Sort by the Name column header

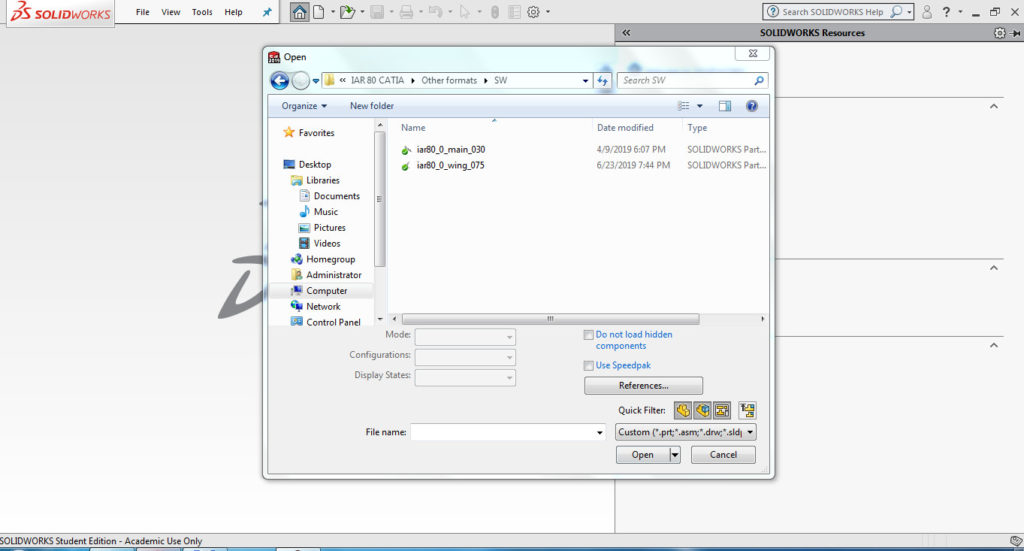(413, 128)
